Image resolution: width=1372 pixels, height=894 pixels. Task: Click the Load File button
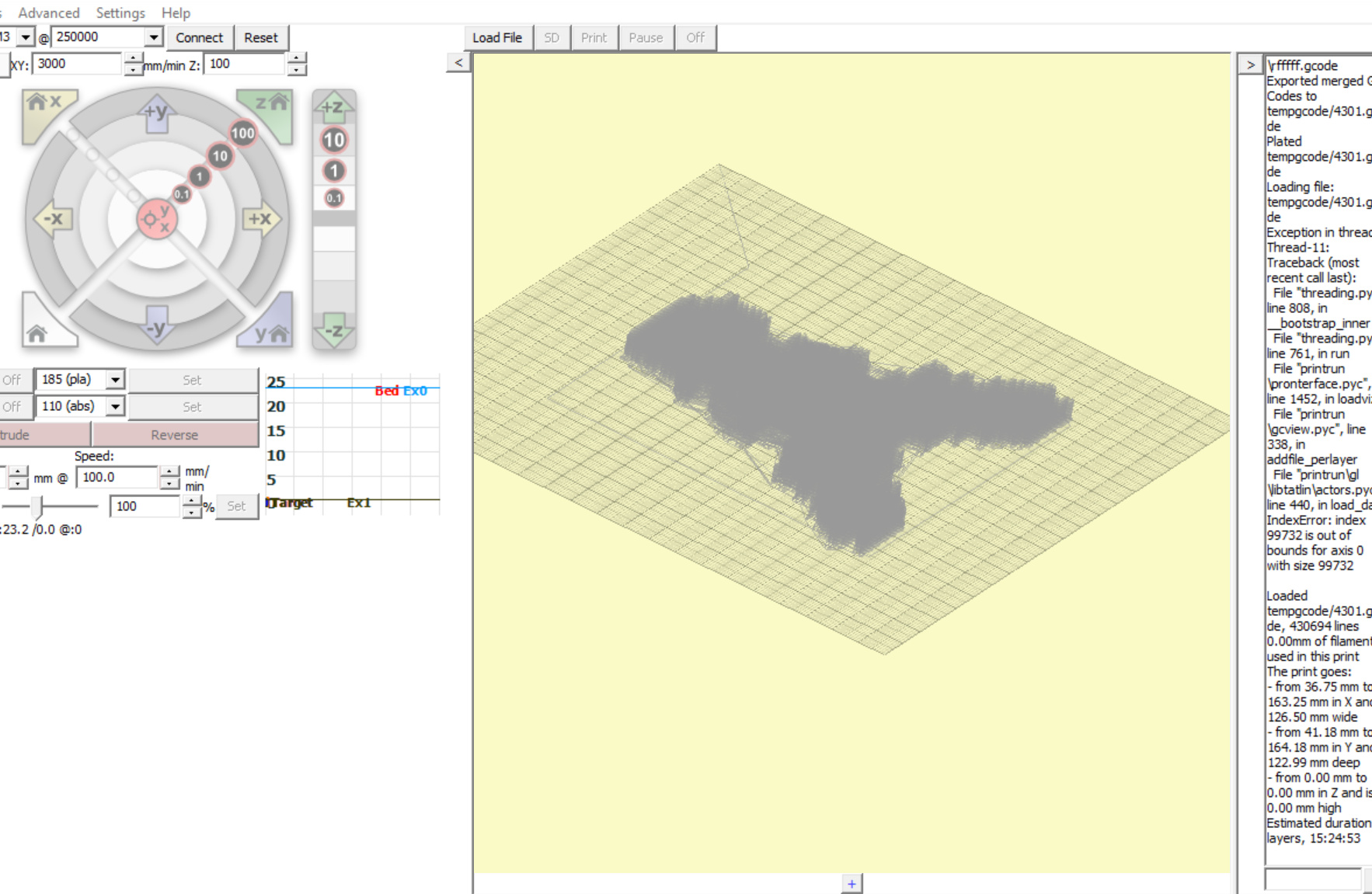497,37
